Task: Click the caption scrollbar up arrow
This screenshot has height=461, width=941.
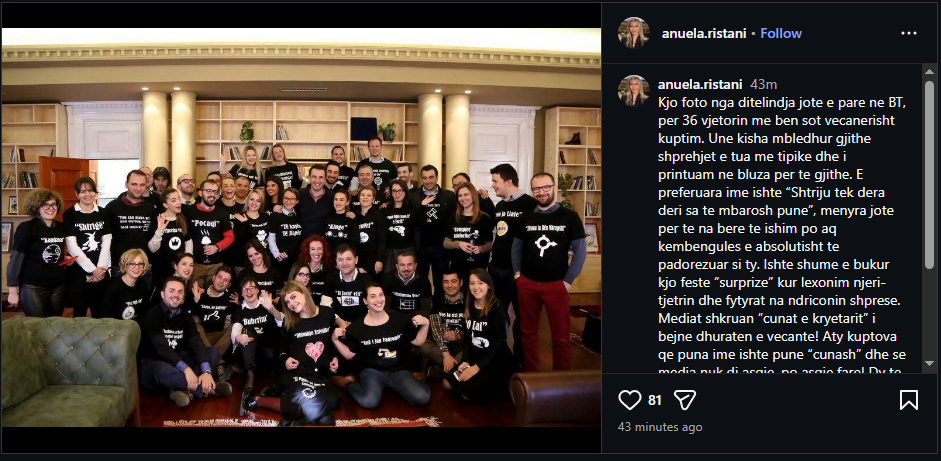Action: 929,71
